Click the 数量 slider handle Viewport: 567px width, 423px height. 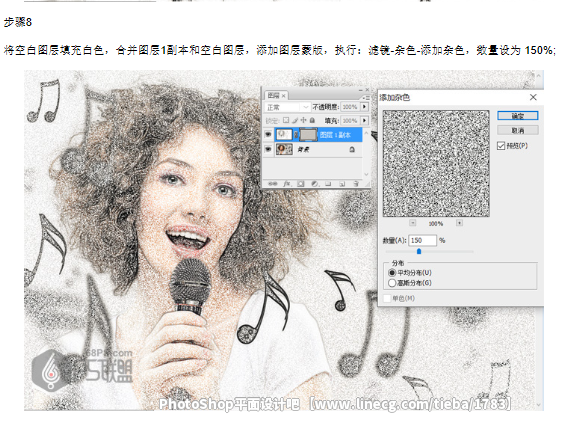[419, 251]
